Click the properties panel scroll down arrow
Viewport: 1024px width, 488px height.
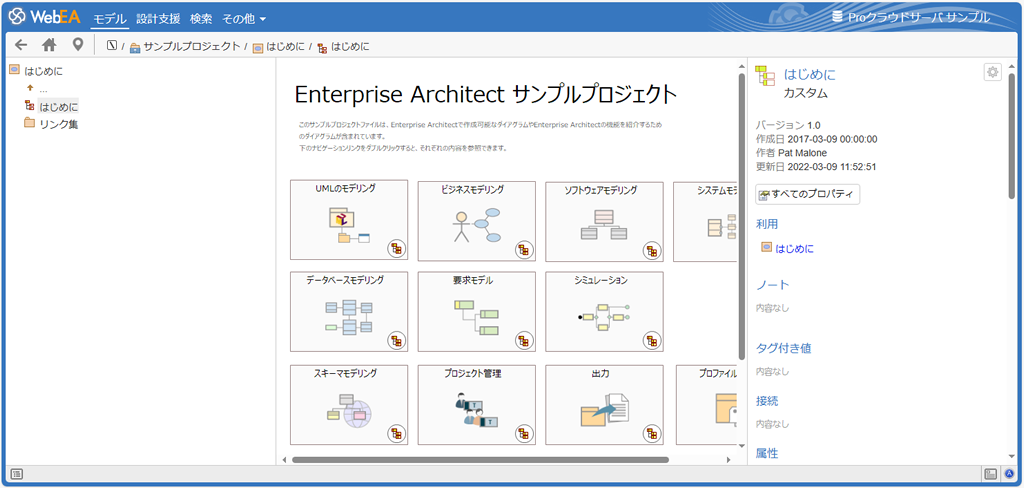pyautogui.click(x=1012, y=457)
